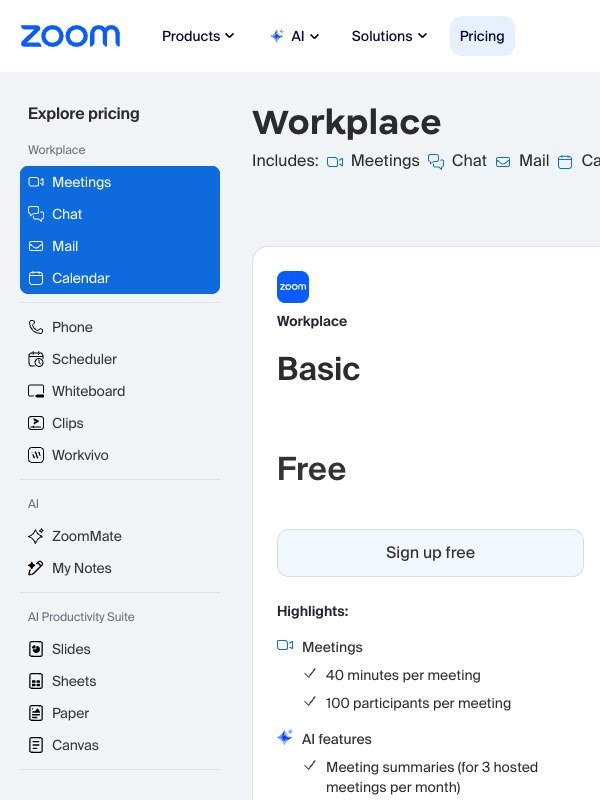
Task: Click the AI sparkle icon in navbar
Action: pyautogui.click(x=277, y=36)
